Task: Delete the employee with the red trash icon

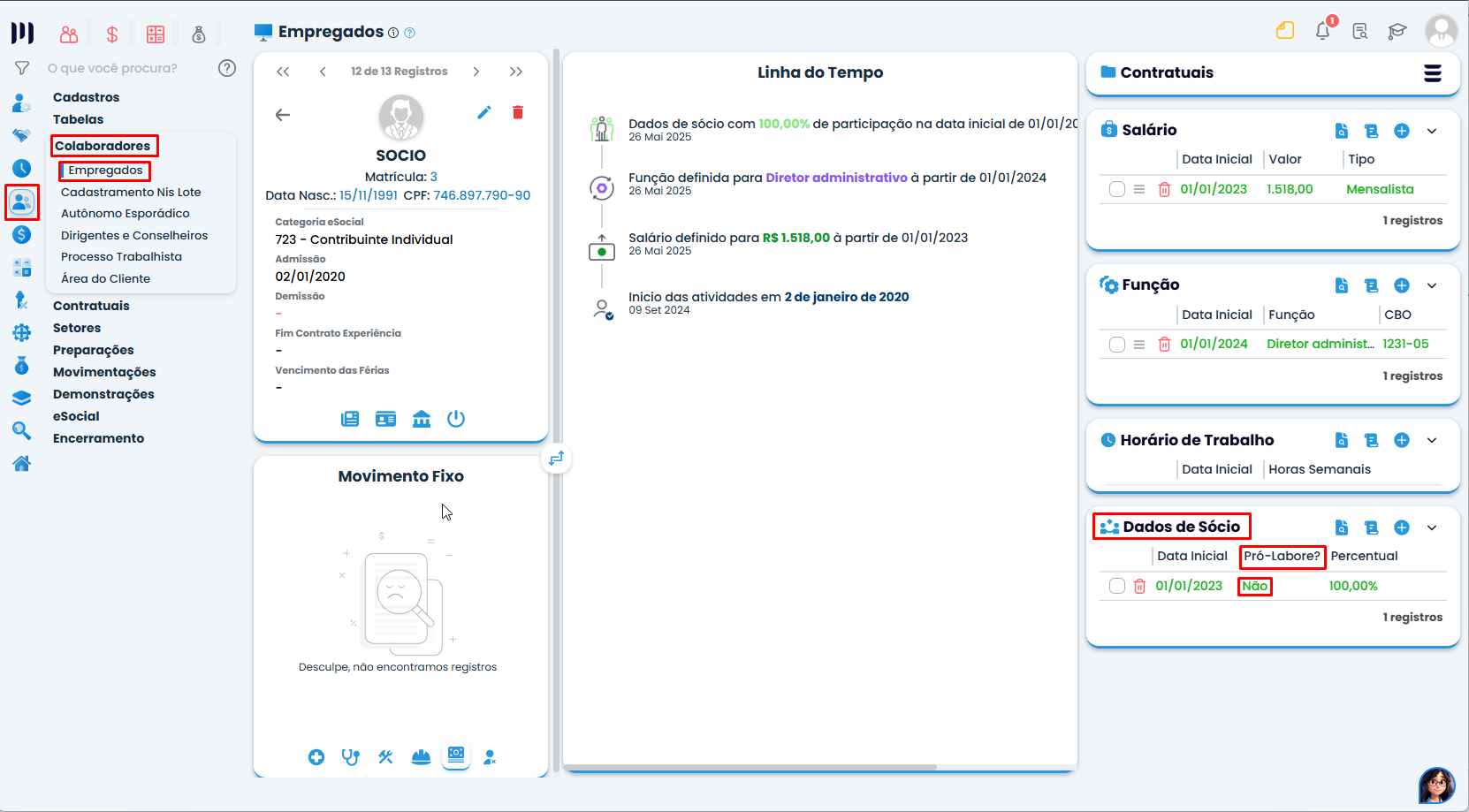Action: coord(518,112)
